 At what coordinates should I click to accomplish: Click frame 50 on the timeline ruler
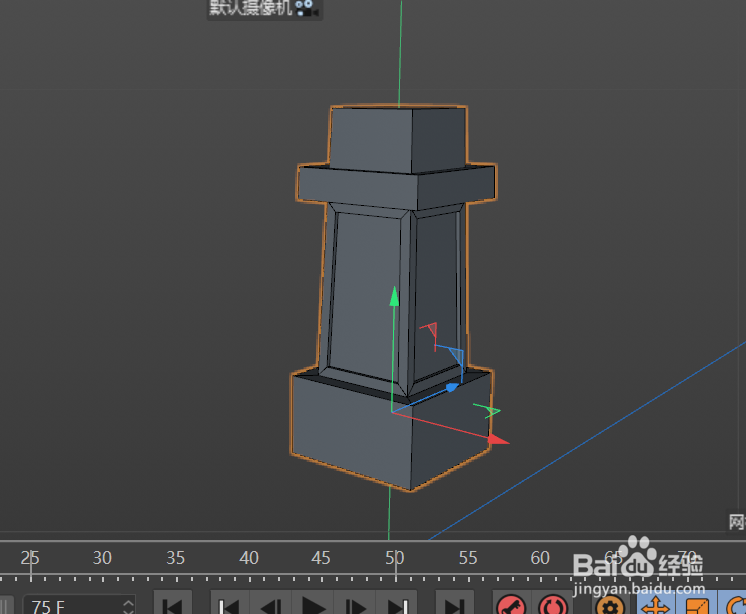tap(394, 558)
